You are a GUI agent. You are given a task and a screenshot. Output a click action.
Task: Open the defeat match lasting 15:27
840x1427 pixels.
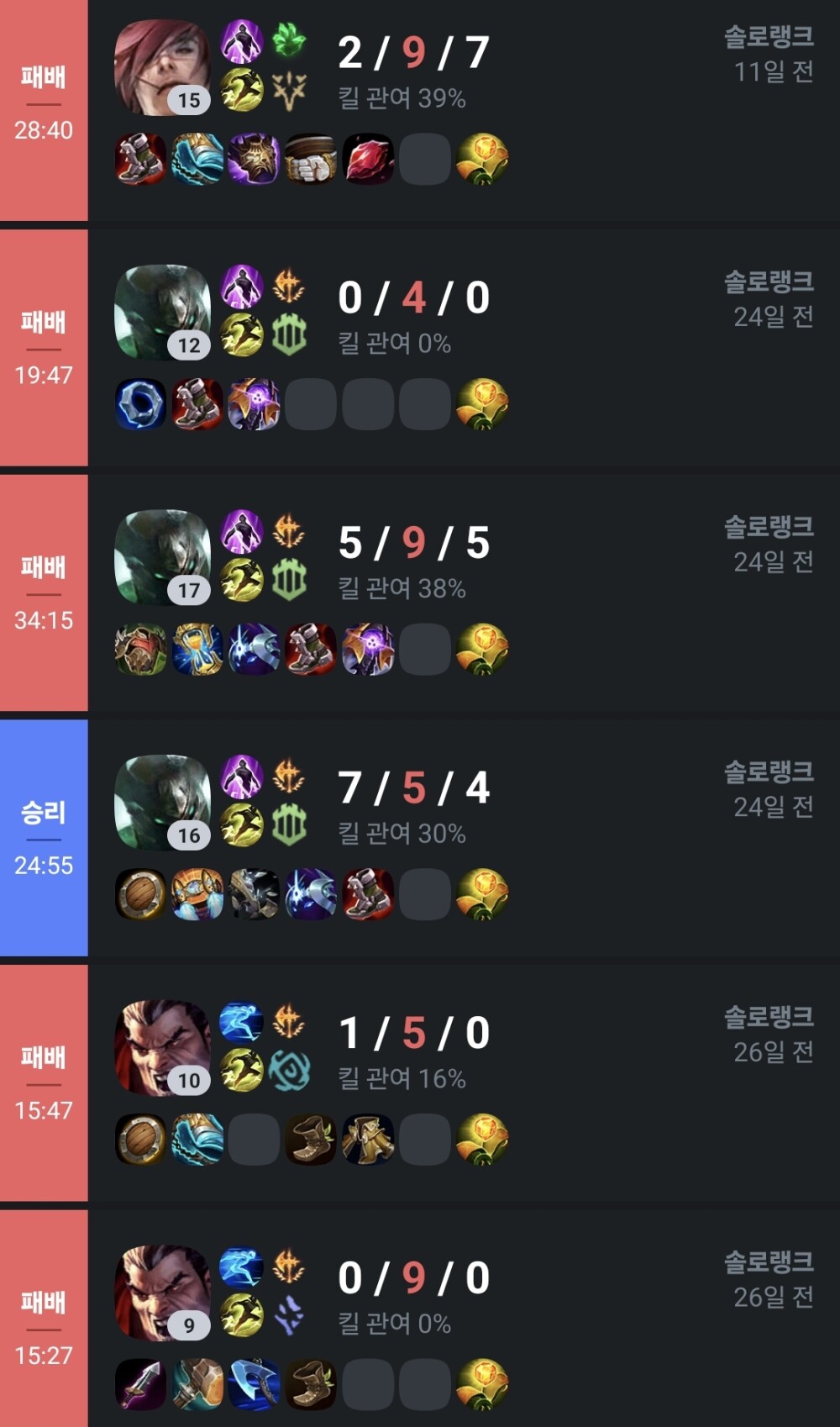coord(420,1319)
